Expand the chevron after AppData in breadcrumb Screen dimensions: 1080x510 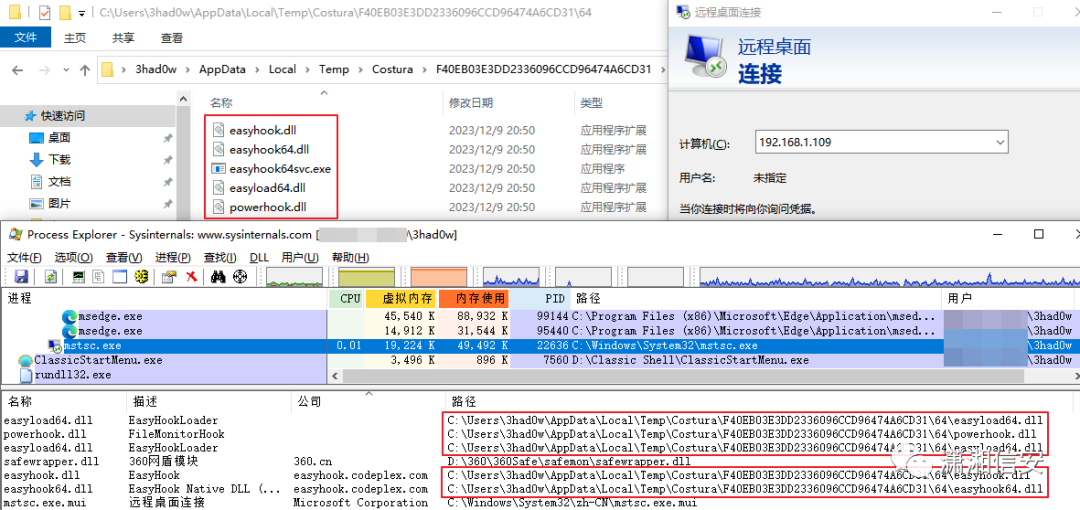(256, 70)
